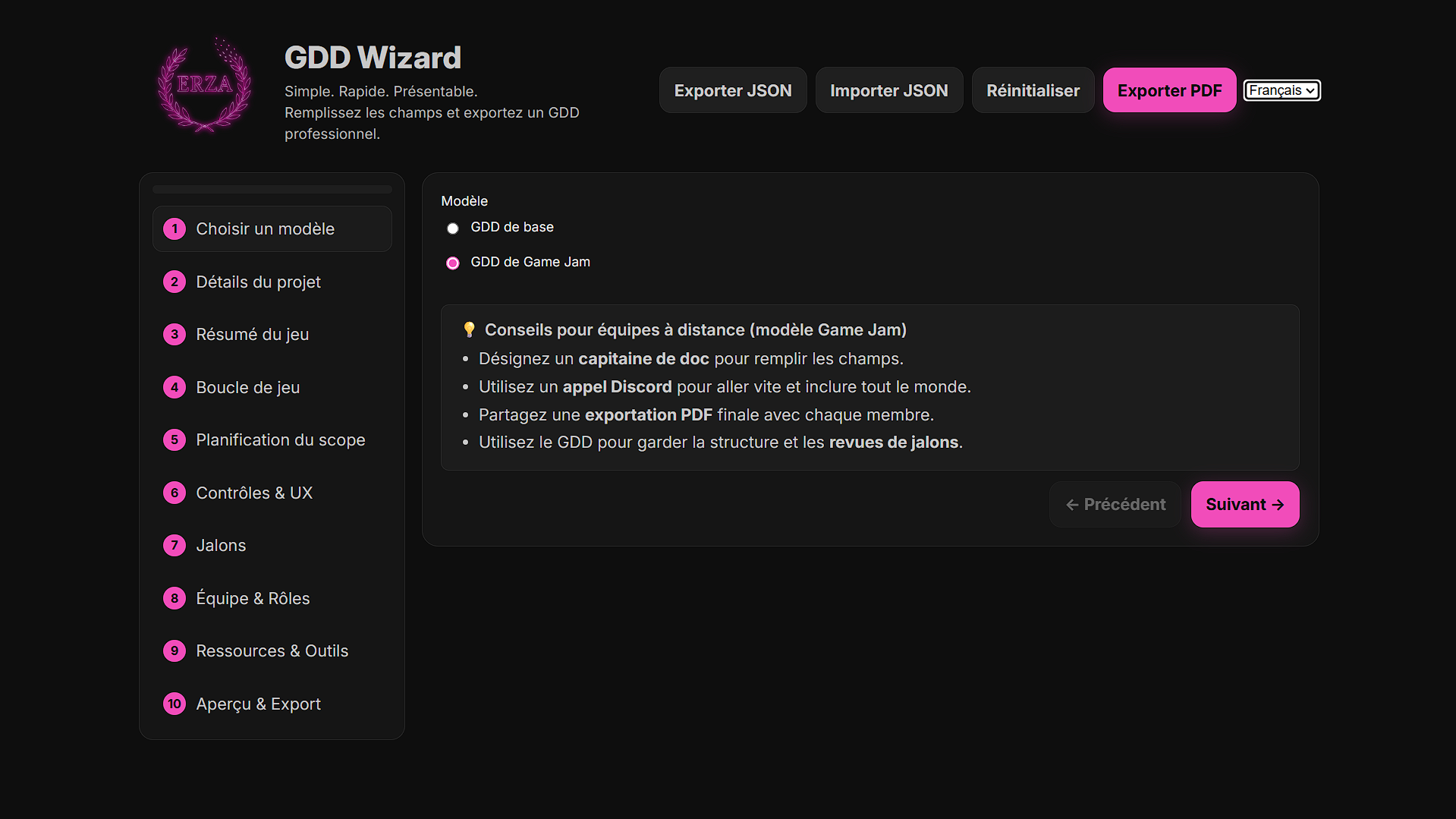1456x819 pixels.
Task: Select the GDD de Game Jam radio
Action: (x=453, y=263)
